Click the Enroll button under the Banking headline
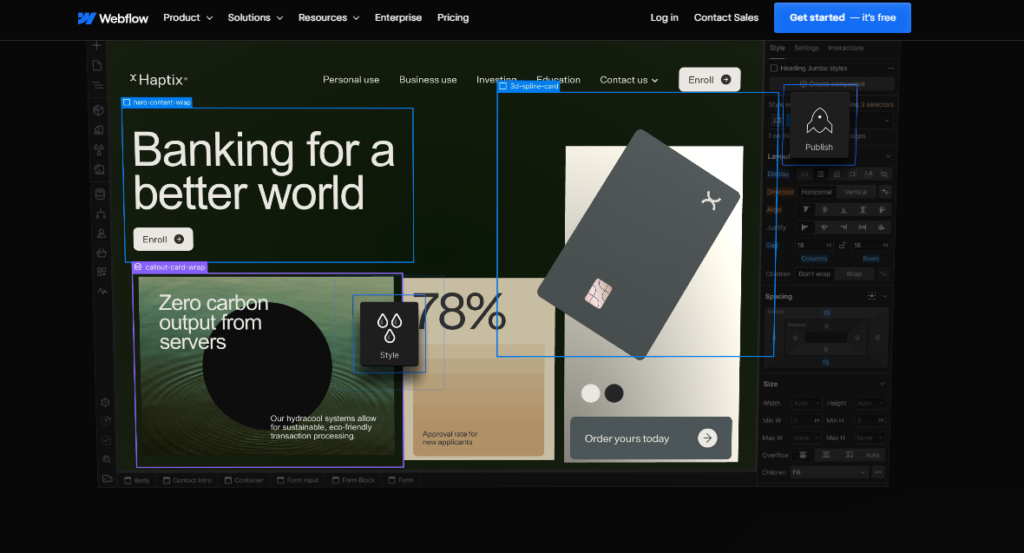The height and width of the screenshot is (553, 1024). coord(163,239)
